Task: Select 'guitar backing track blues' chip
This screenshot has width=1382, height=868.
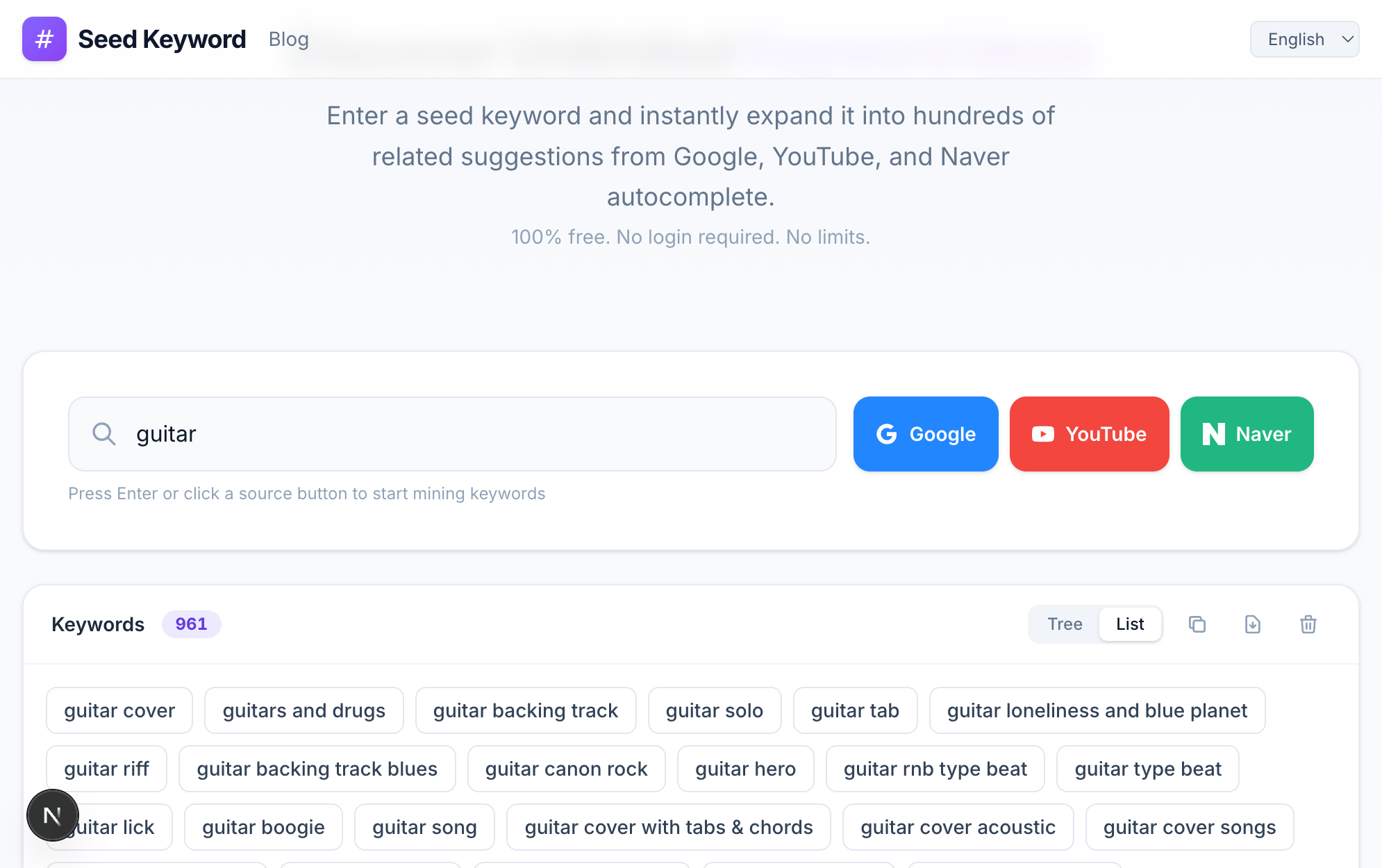Action: click(317, 769)
